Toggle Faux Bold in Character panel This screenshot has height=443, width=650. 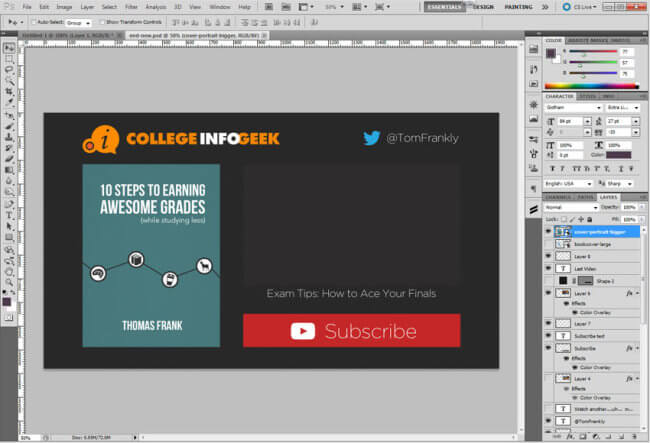552,169
